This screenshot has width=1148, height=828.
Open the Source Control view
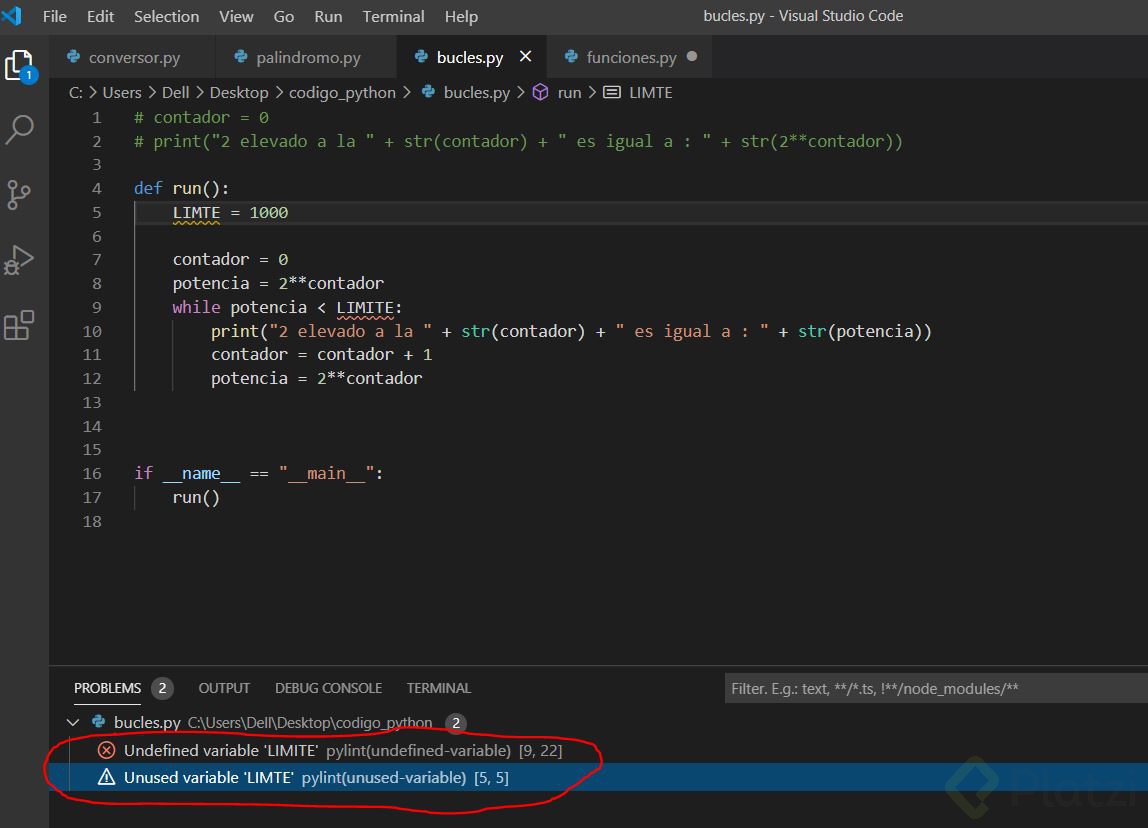coord(19,195)
